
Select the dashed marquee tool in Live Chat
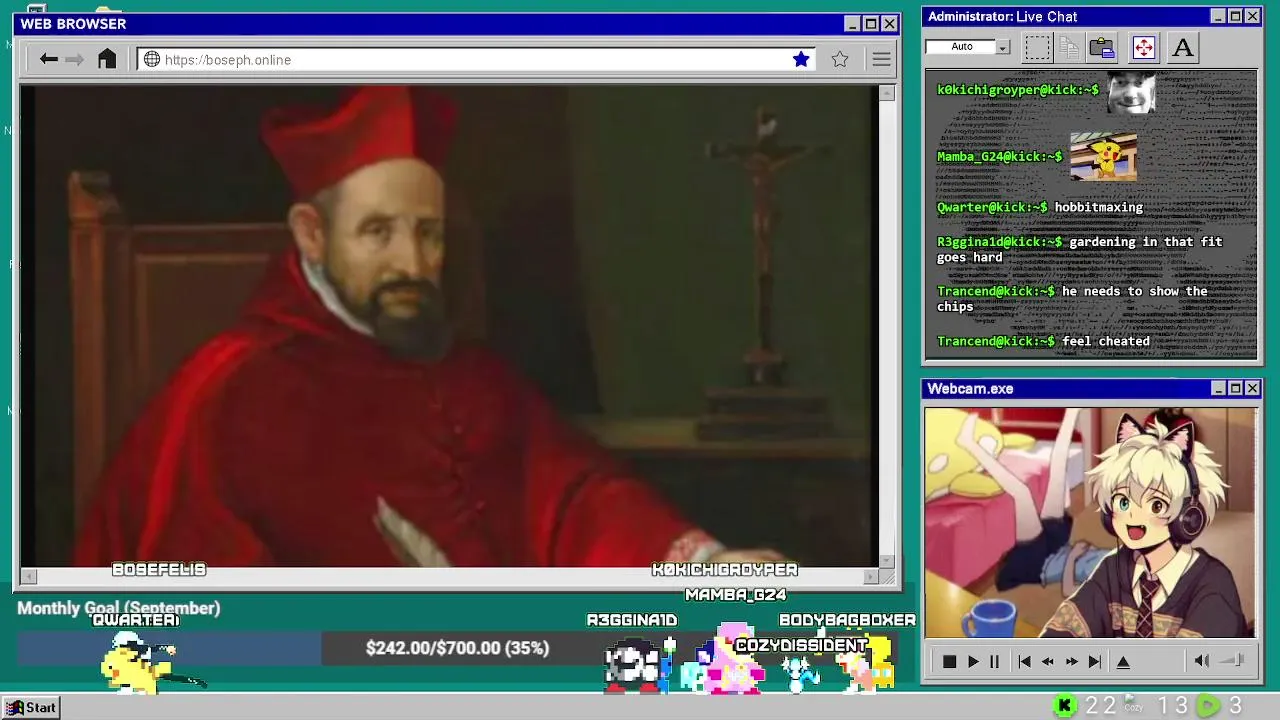click(x=1038, y=47)
